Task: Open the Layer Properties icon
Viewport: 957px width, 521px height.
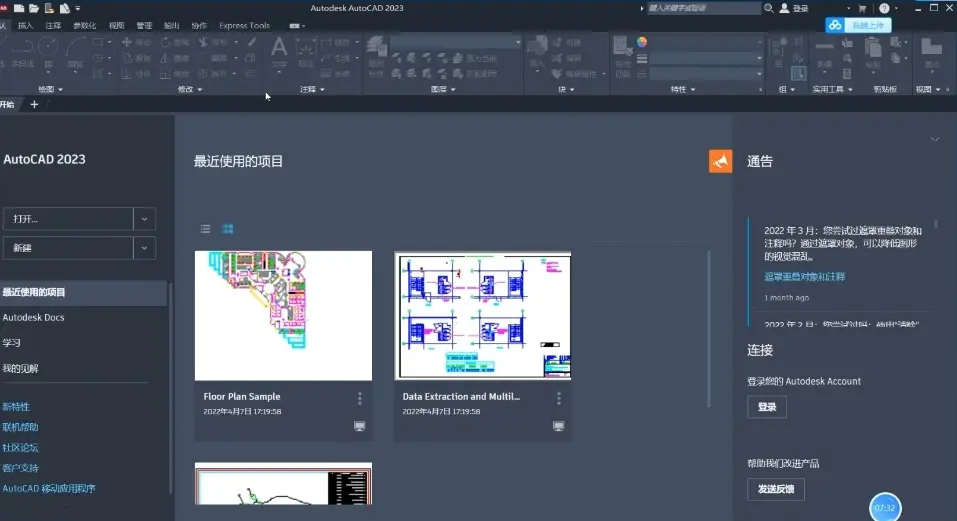Action: pyautogui.click(x=377, y=55)
